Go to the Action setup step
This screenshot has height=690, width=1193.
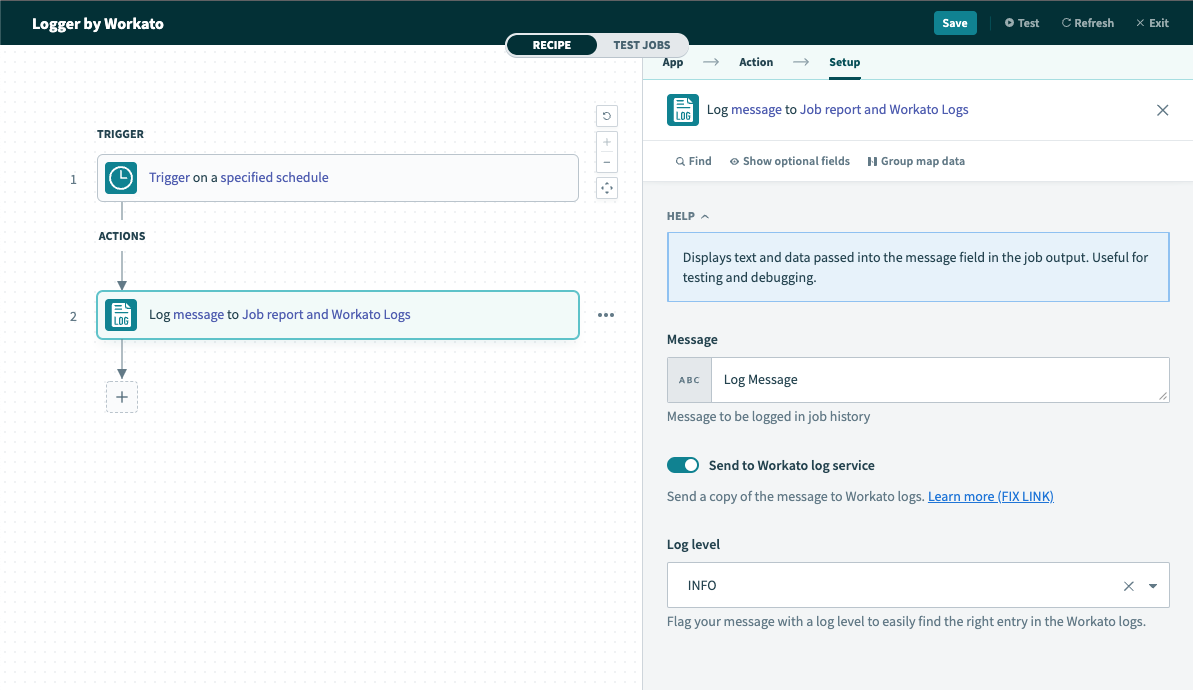[x=756, y=62]
